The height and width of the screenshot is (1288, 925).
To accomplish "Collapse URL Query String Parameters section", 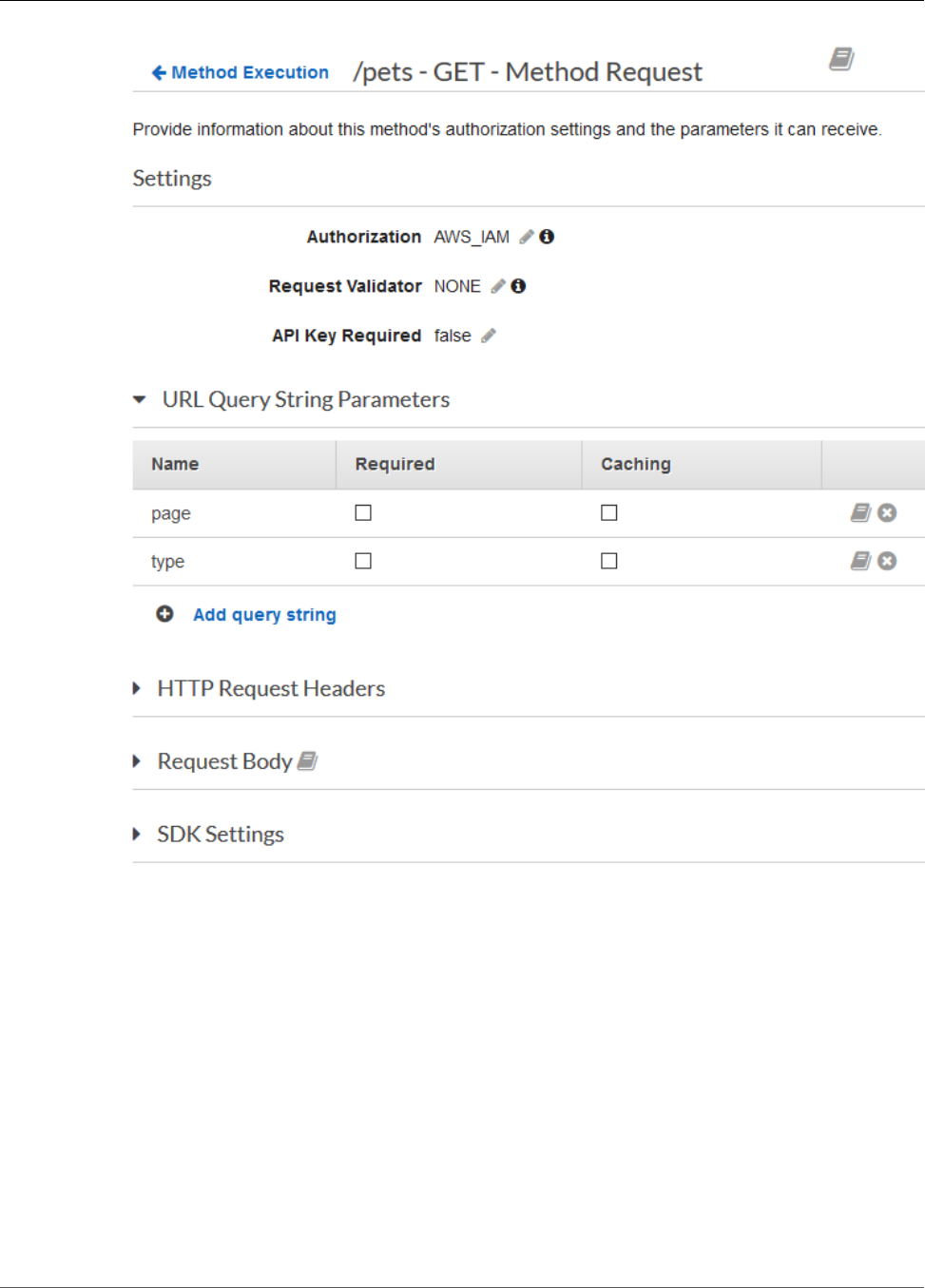I will [140, 400].
